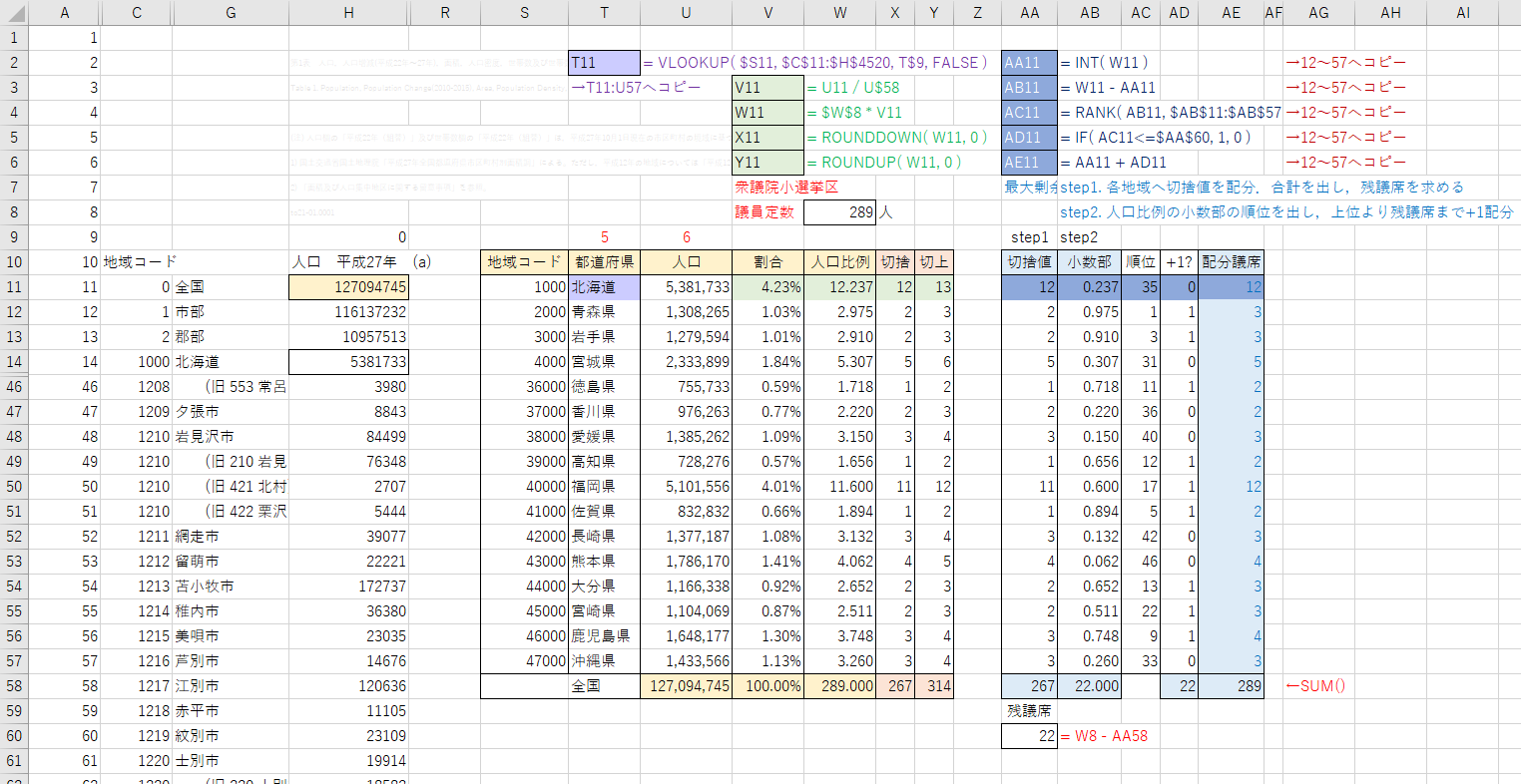This screenshot has width=1521, height=784.
Task: Click the step1 label above 切捨値
Action: click(x=1030, y=237)
